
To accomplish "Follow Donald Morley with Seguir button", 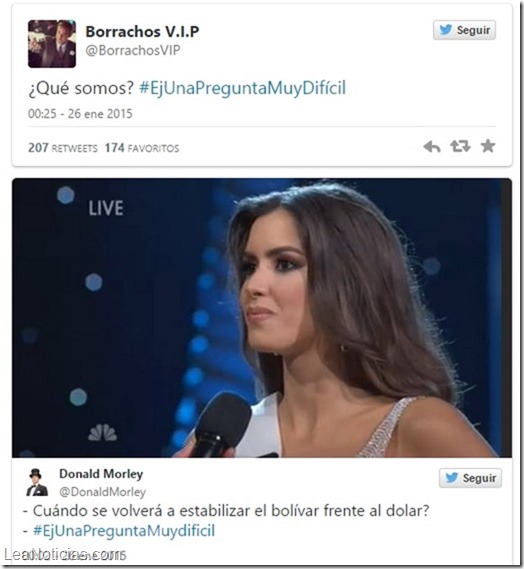I will coord(470,478).
